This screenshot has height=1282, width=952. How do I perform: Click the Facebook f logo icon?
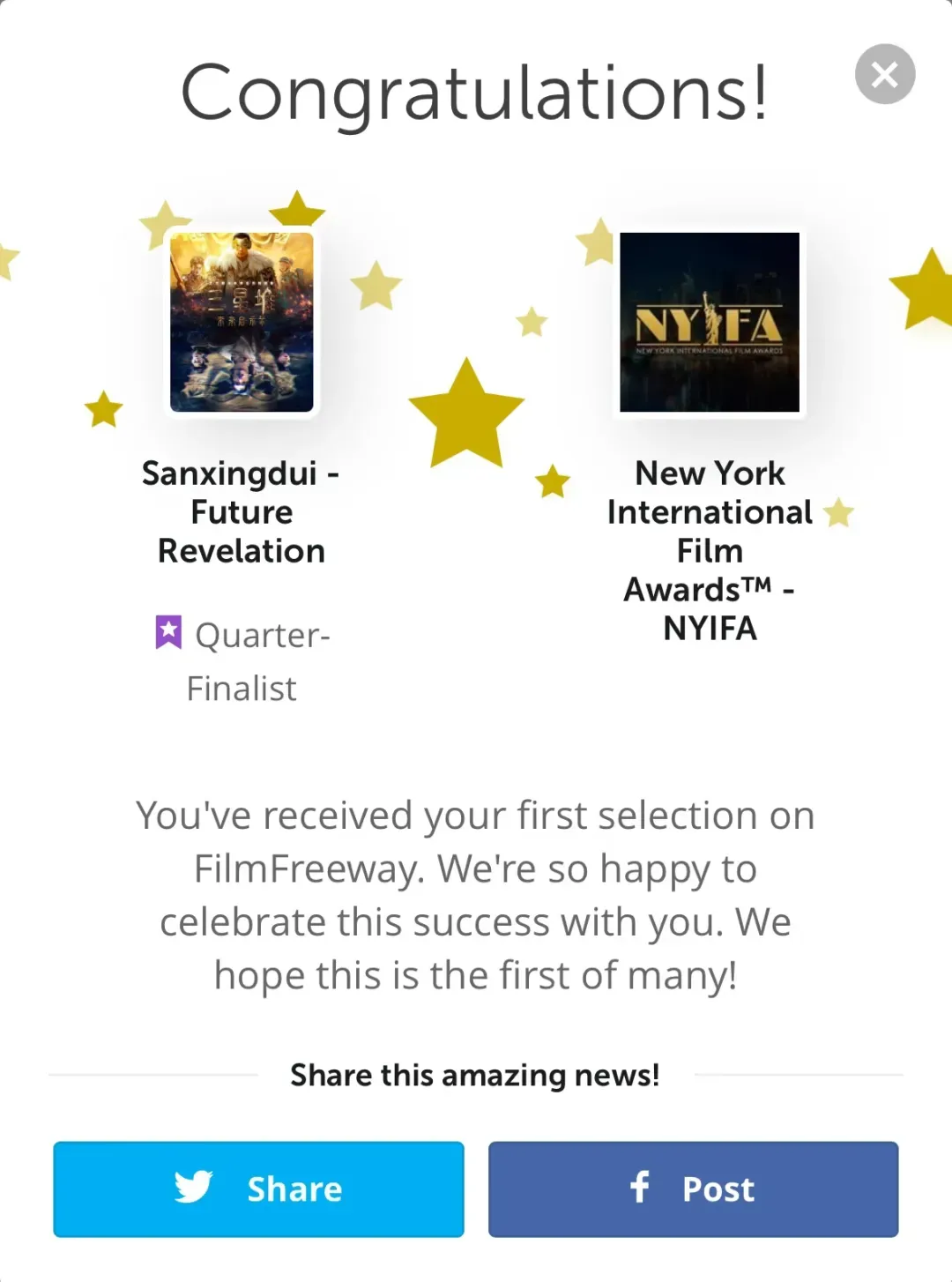click(640, 1187)
